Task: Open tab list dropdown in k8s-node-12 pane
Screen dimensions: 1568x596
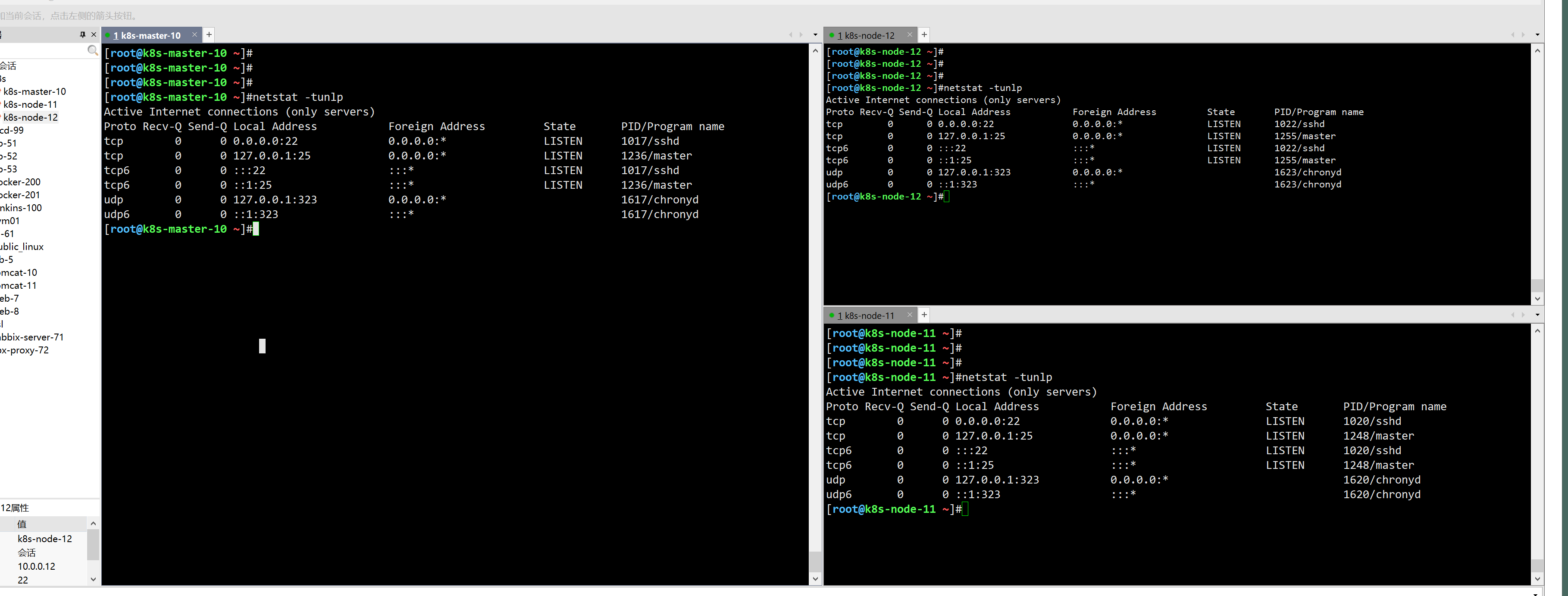Action: click(1537, 34)
